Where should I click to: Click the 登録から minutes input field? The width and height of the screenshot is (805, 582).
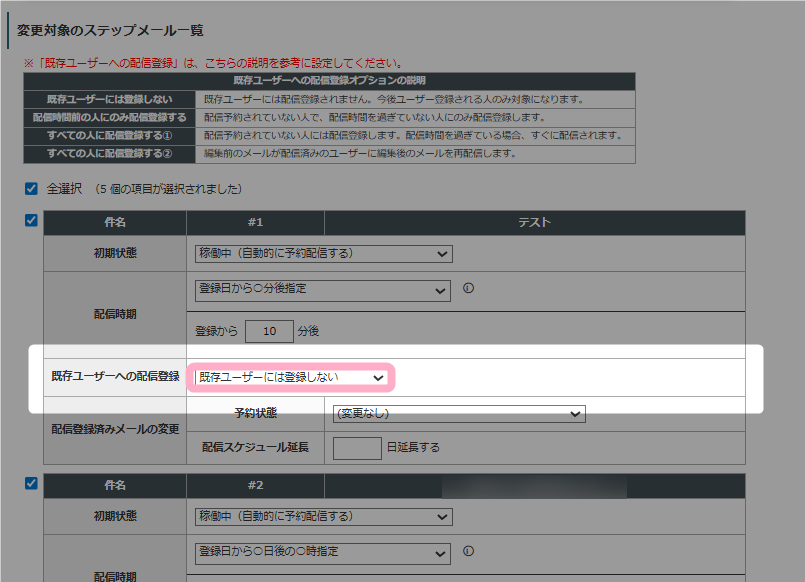269,330
